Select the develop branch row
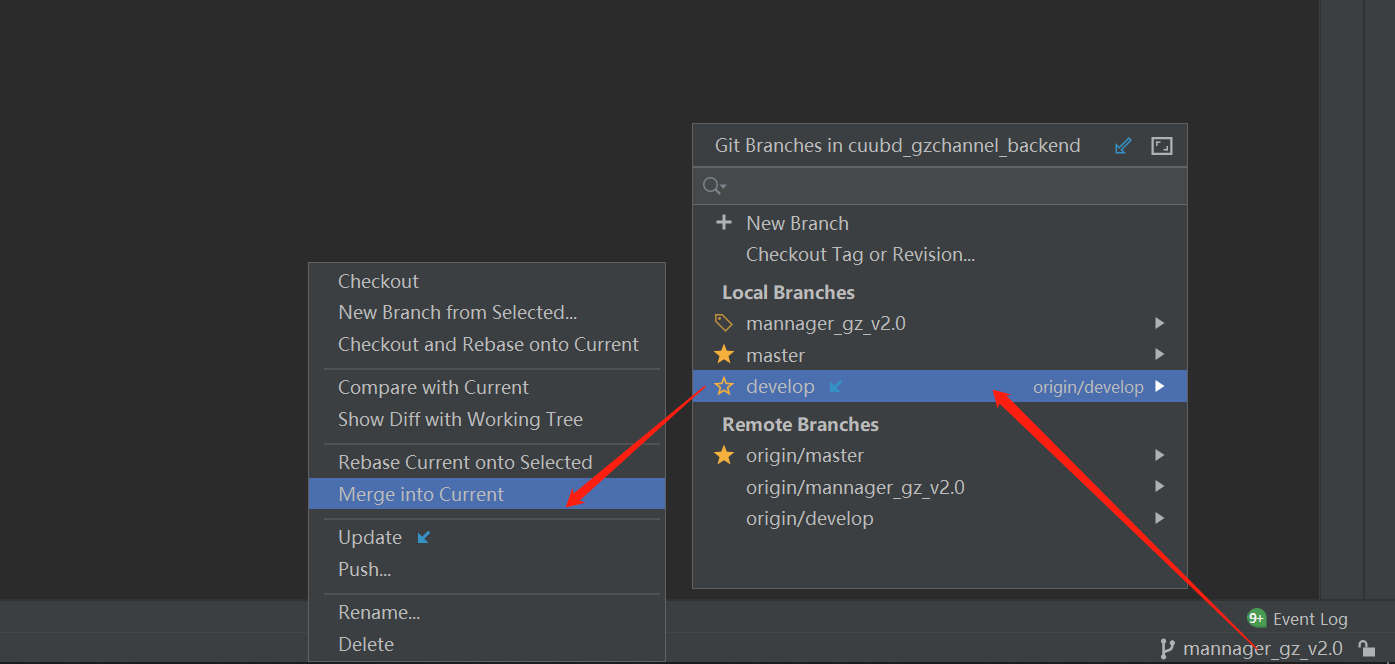The height and width of the screenshot is (664, 1395). pos(940,386)
